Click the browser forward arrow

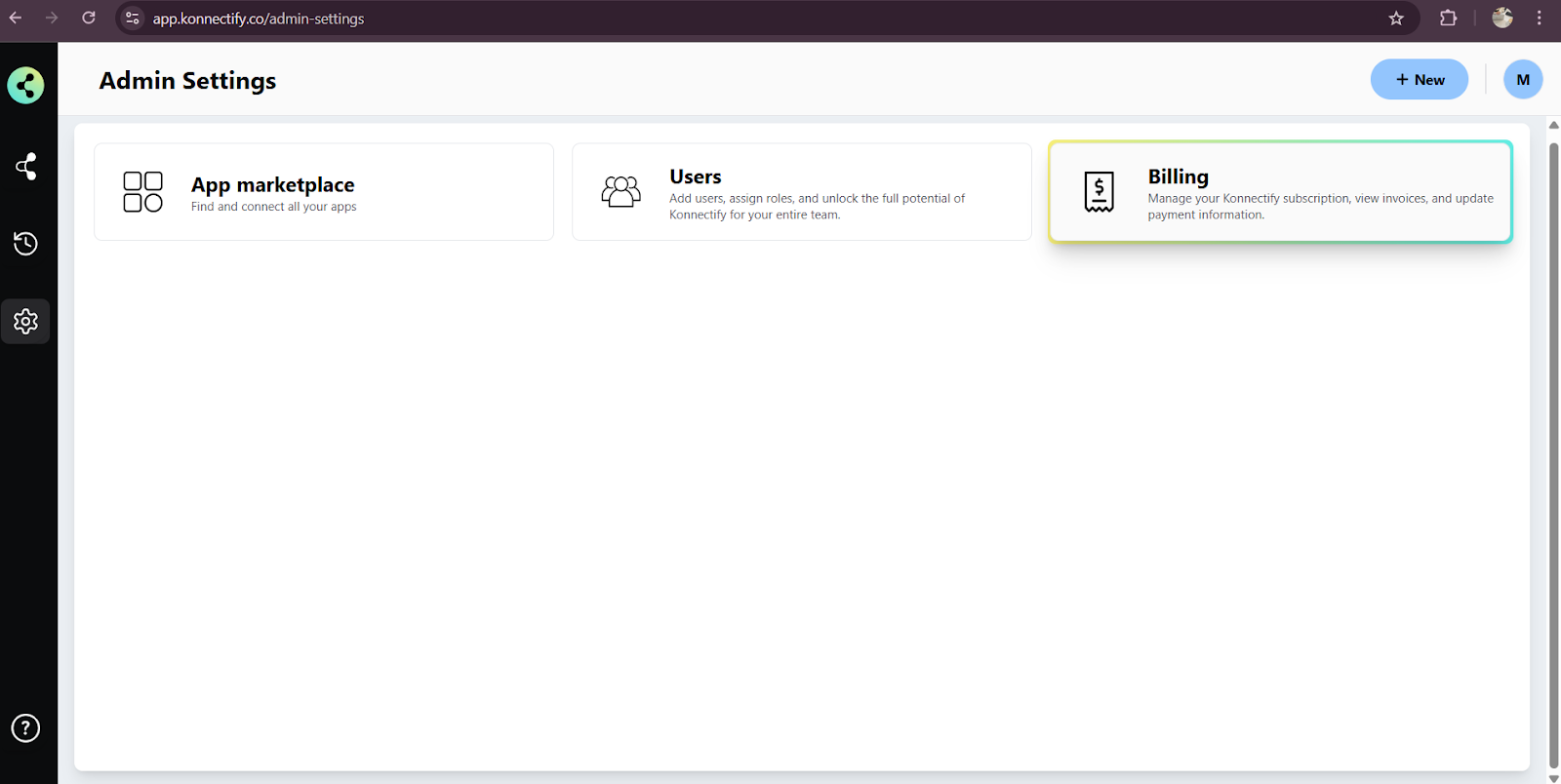click(x=52, y=18)
